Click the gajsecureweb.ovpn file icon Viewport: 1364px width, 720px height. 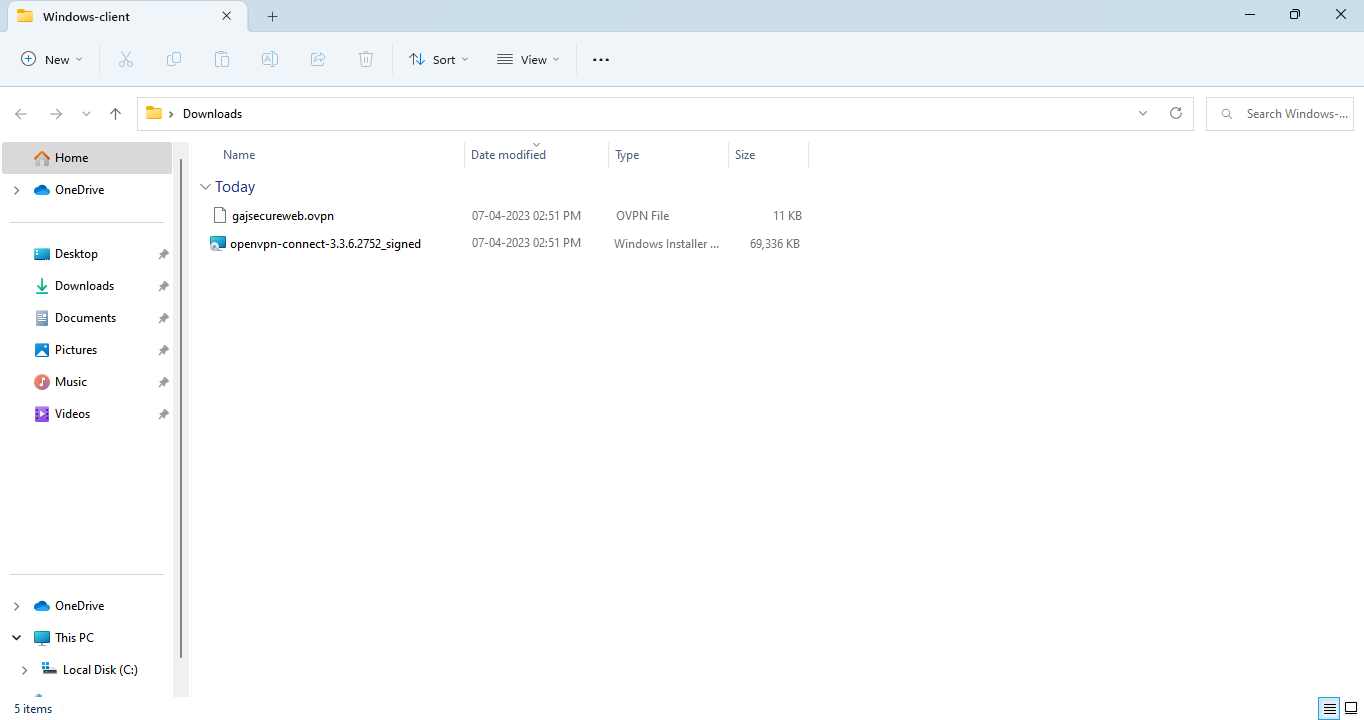pos(221,216)
